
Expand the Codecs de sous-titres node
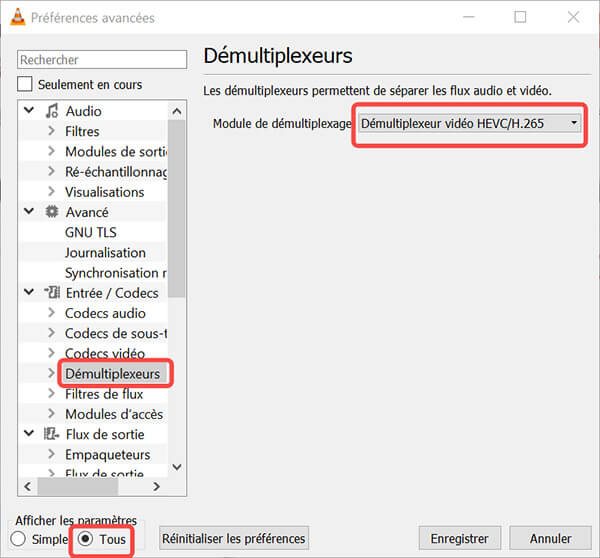pos(51,333)
